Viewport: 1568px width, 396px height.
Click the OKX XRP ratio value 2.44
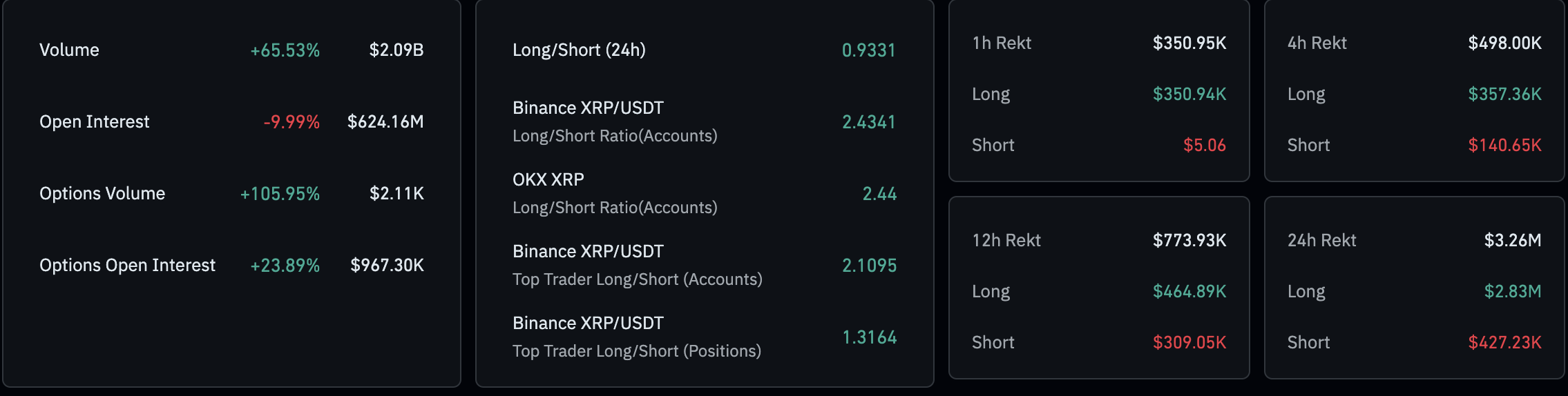[x=879, y=194]
